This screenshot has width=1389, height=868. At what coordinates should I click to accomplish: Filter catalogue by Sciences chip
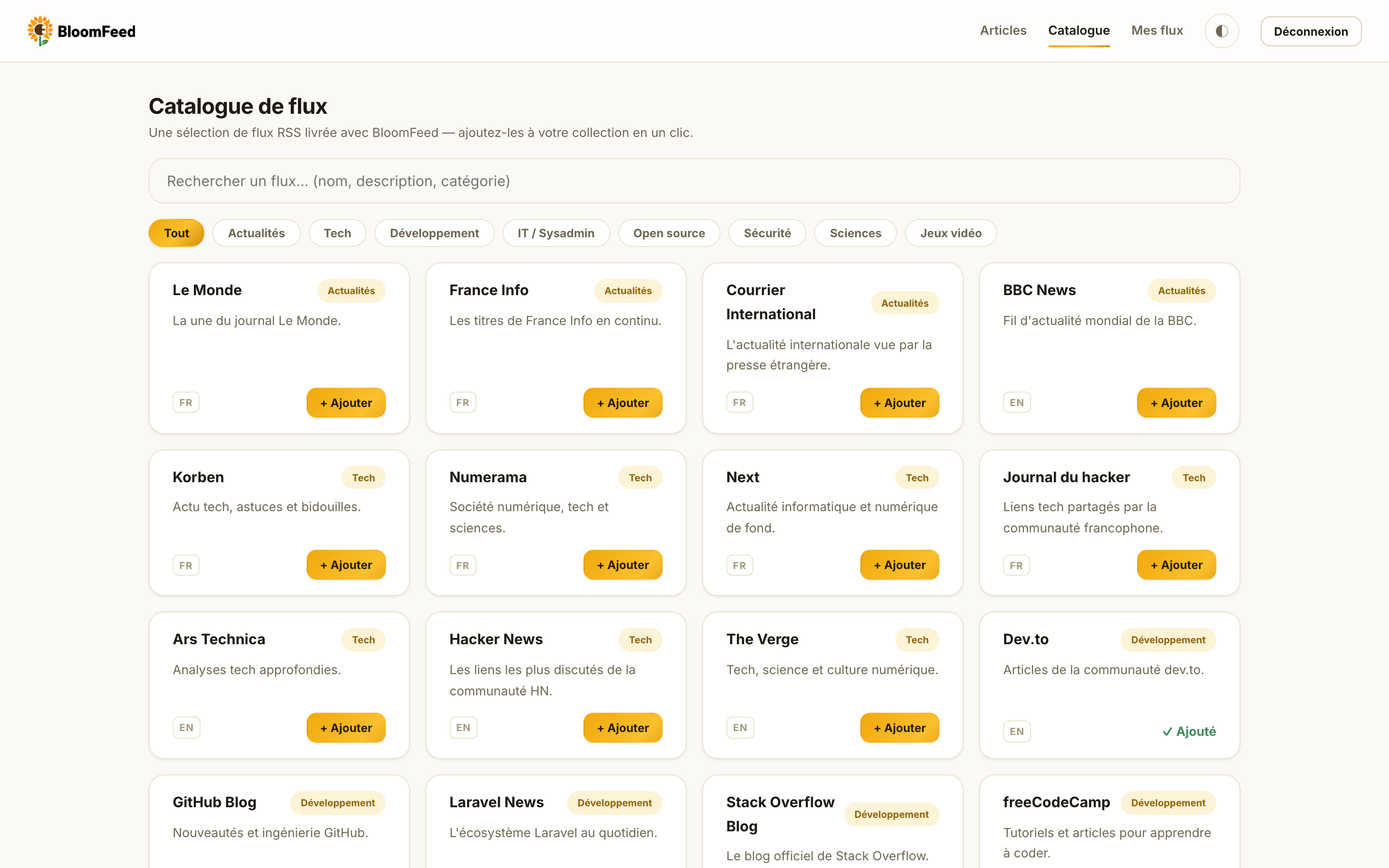pyautogui.click(x=855, y=233)
